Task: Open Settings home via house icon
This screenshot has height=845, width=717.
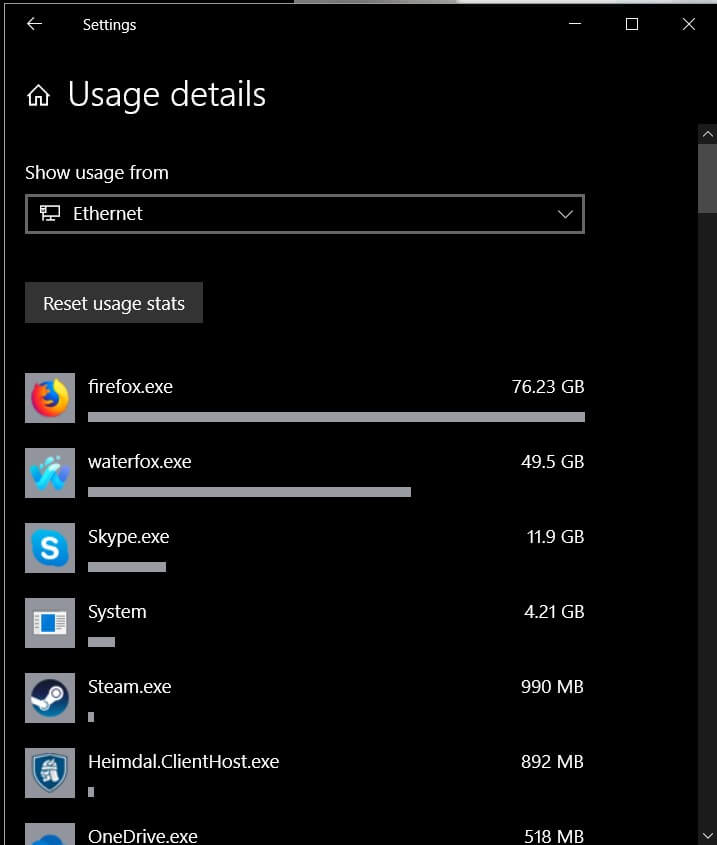Action: [38, 95]
